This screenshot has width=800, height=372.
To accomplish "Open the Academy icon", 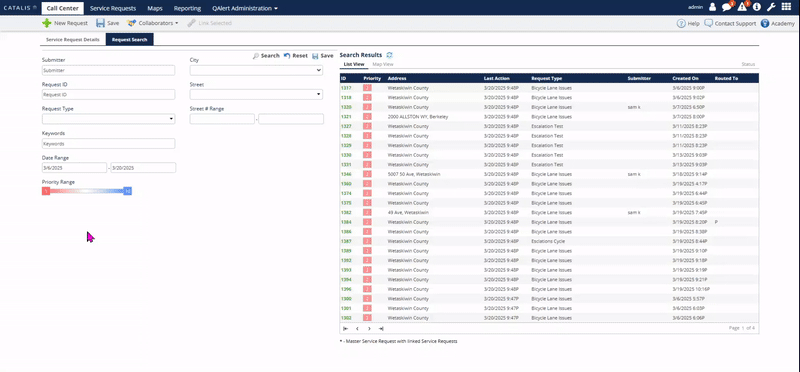I will tap(765, 23).
